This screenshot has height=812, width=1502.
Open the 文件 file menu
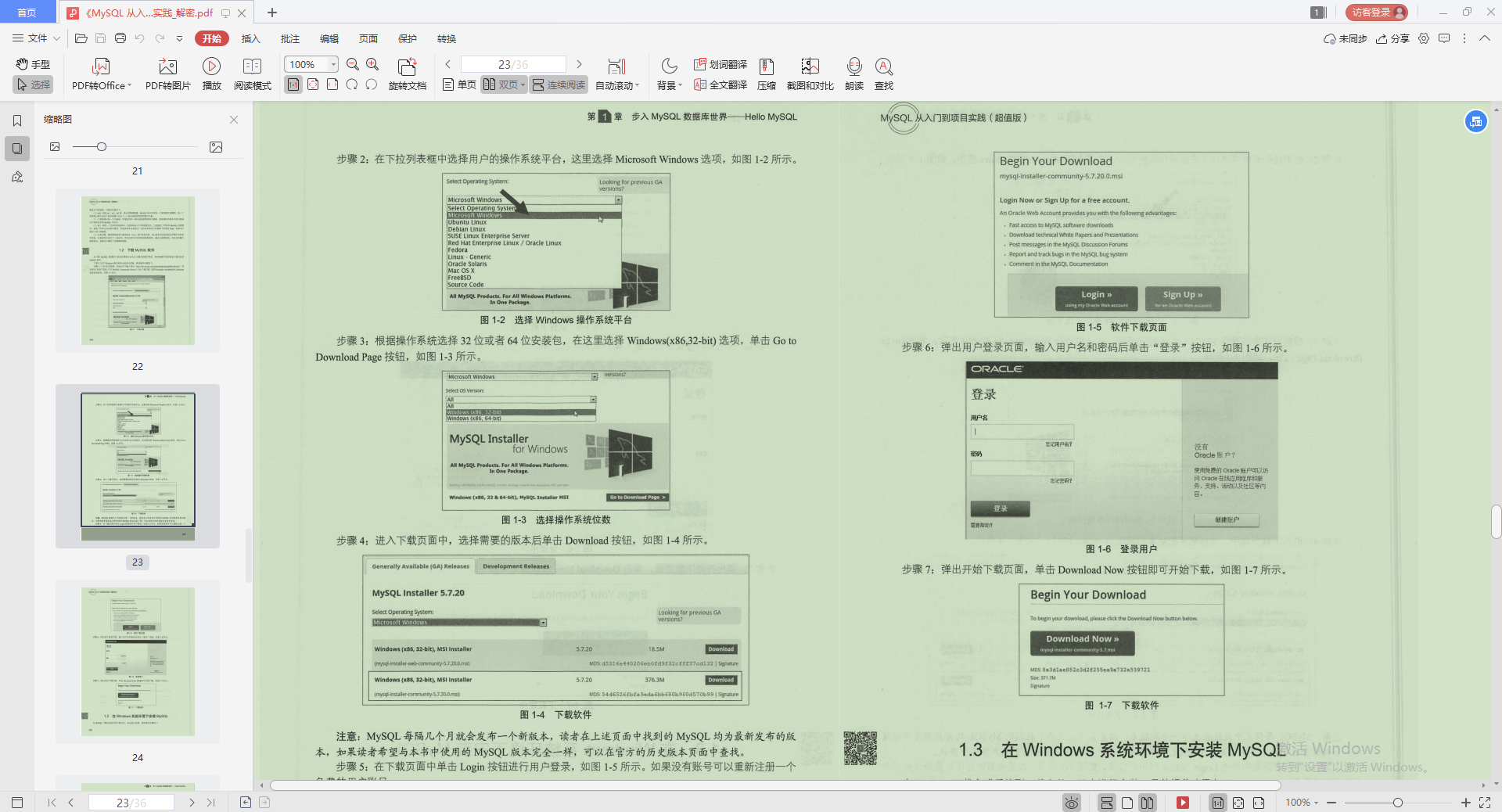tap(36, 38)
